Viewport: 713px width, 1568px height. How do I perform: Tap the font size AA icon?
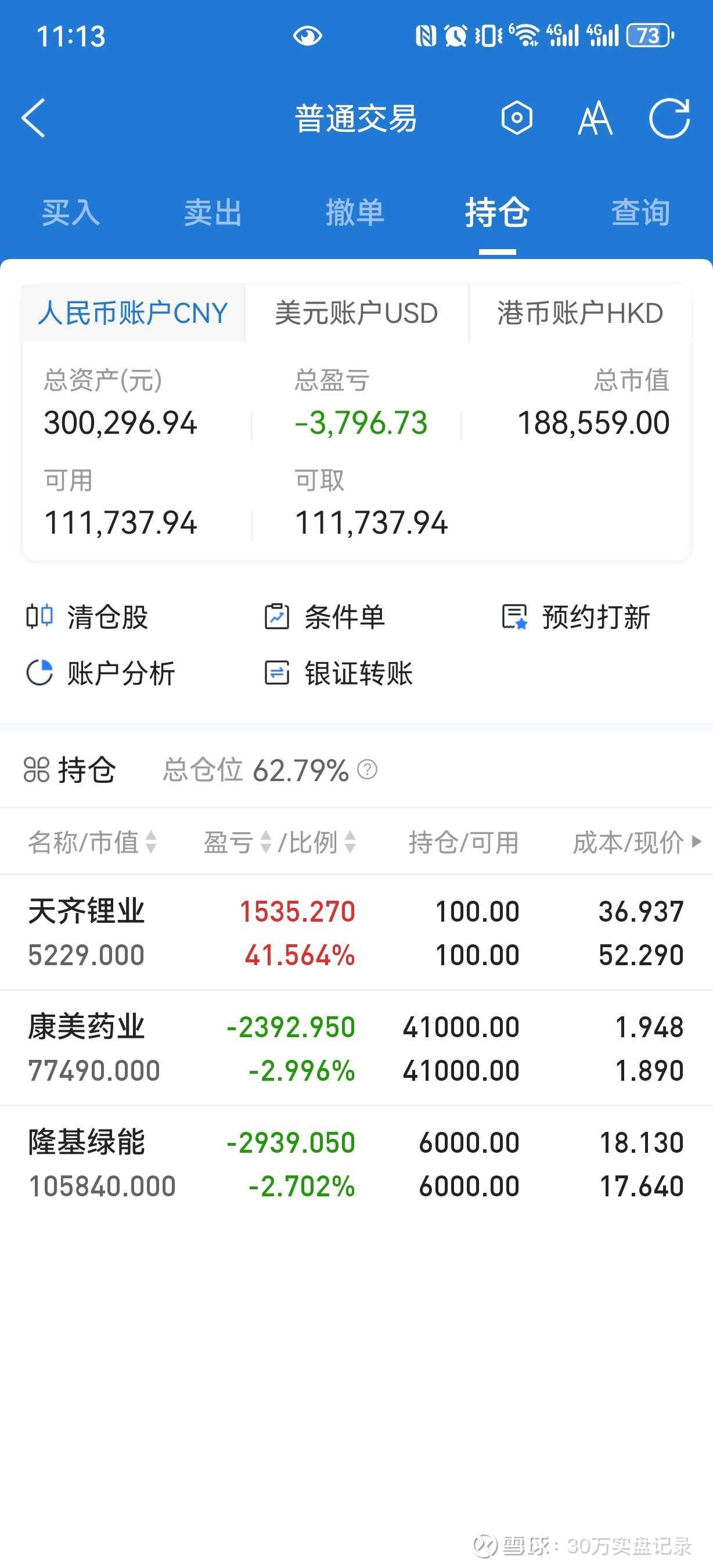[595, 118]
